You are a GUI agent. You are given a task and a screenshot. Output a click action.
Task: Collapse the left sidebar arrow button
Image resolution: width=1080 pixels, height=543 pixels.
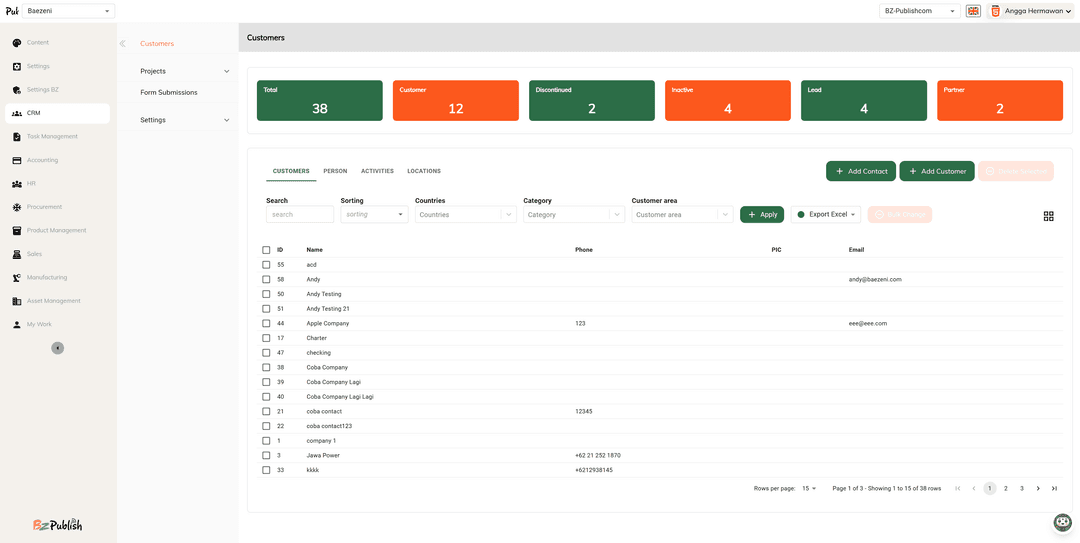(x=58, y=348)
